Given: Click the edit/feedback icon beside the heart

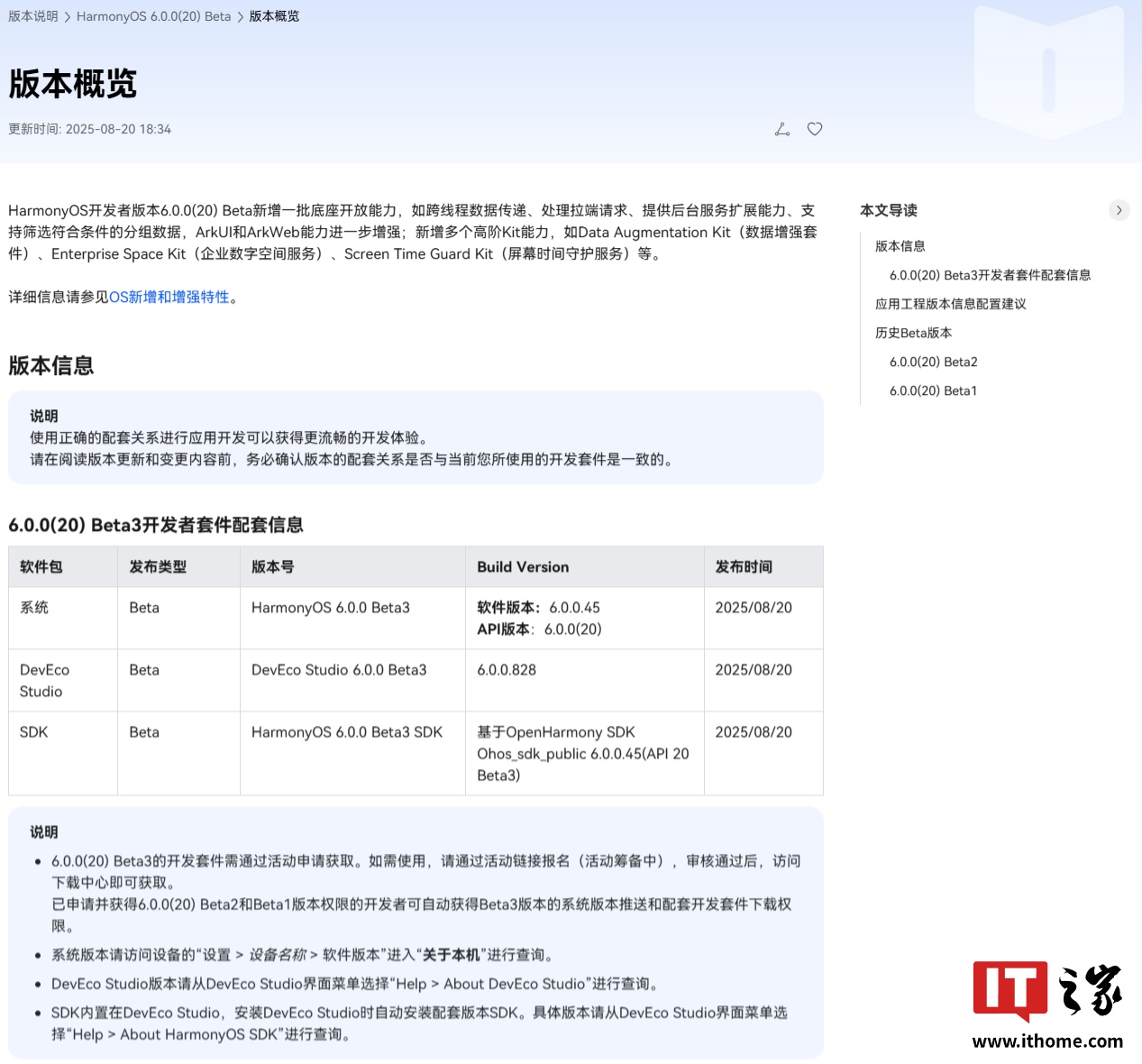Looking at the screenshot, I should click(x=782, y=129).
